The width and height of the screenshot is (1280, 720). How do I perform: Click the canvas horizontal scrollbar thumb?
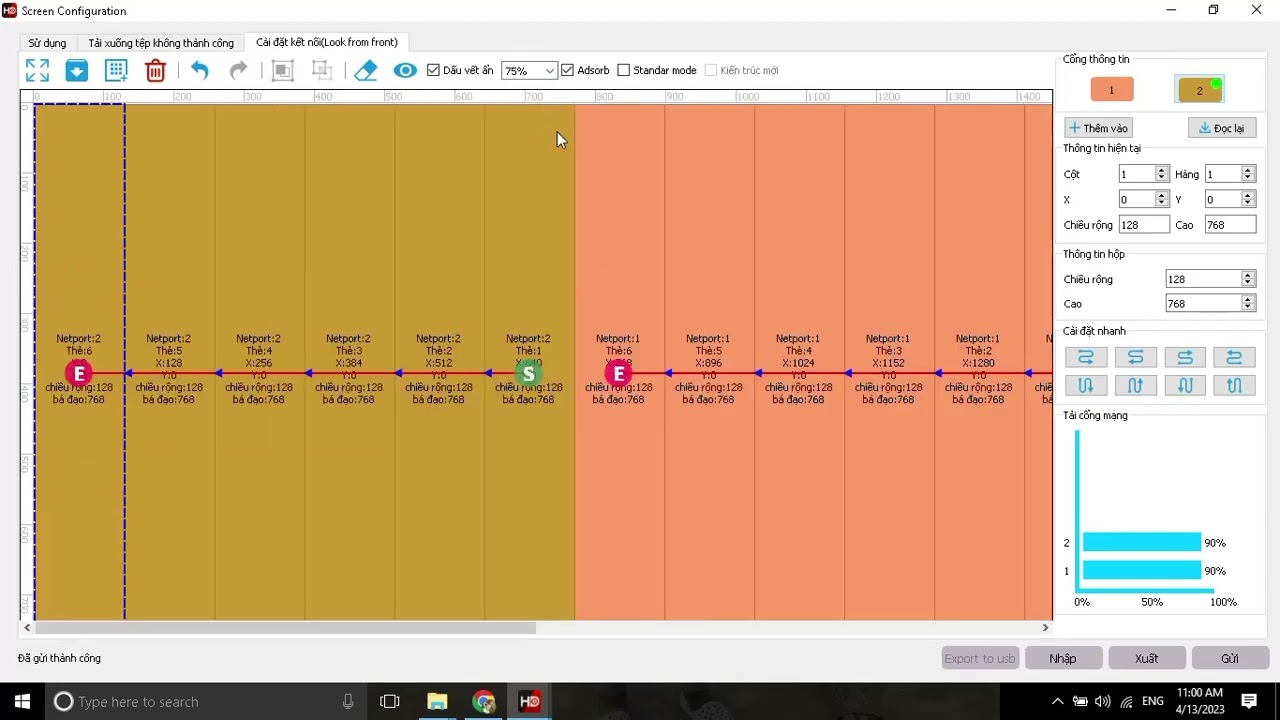coord(286,628)
